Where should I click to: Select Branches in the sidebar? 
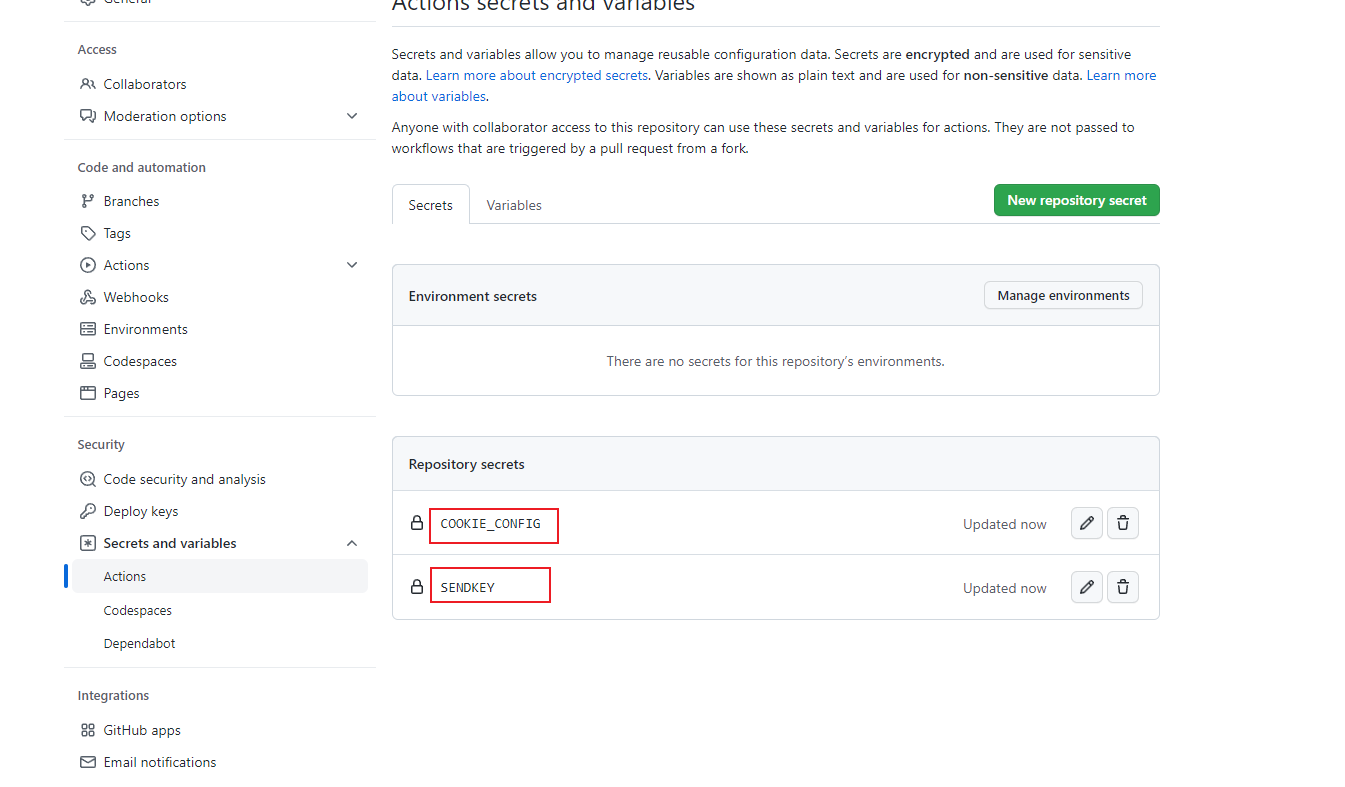pos(130,200)
